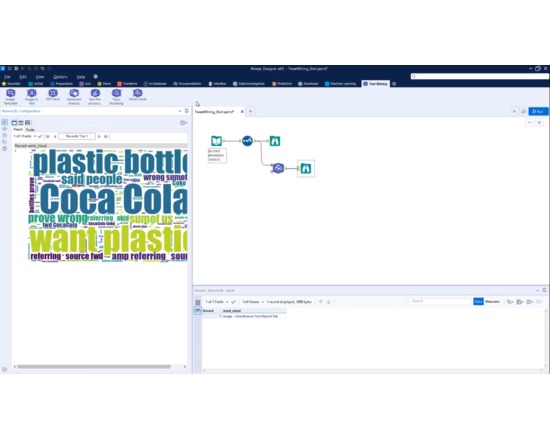Open the Options menu
Screen dimensions: 550x440
(60, 76)
